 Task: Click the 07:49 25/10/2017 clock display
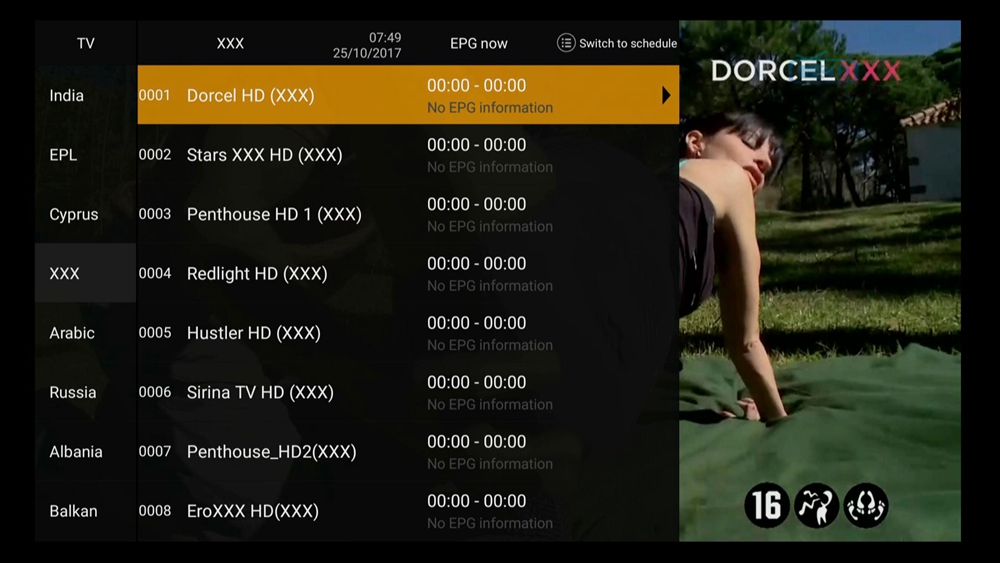click(x=367, y=45)
